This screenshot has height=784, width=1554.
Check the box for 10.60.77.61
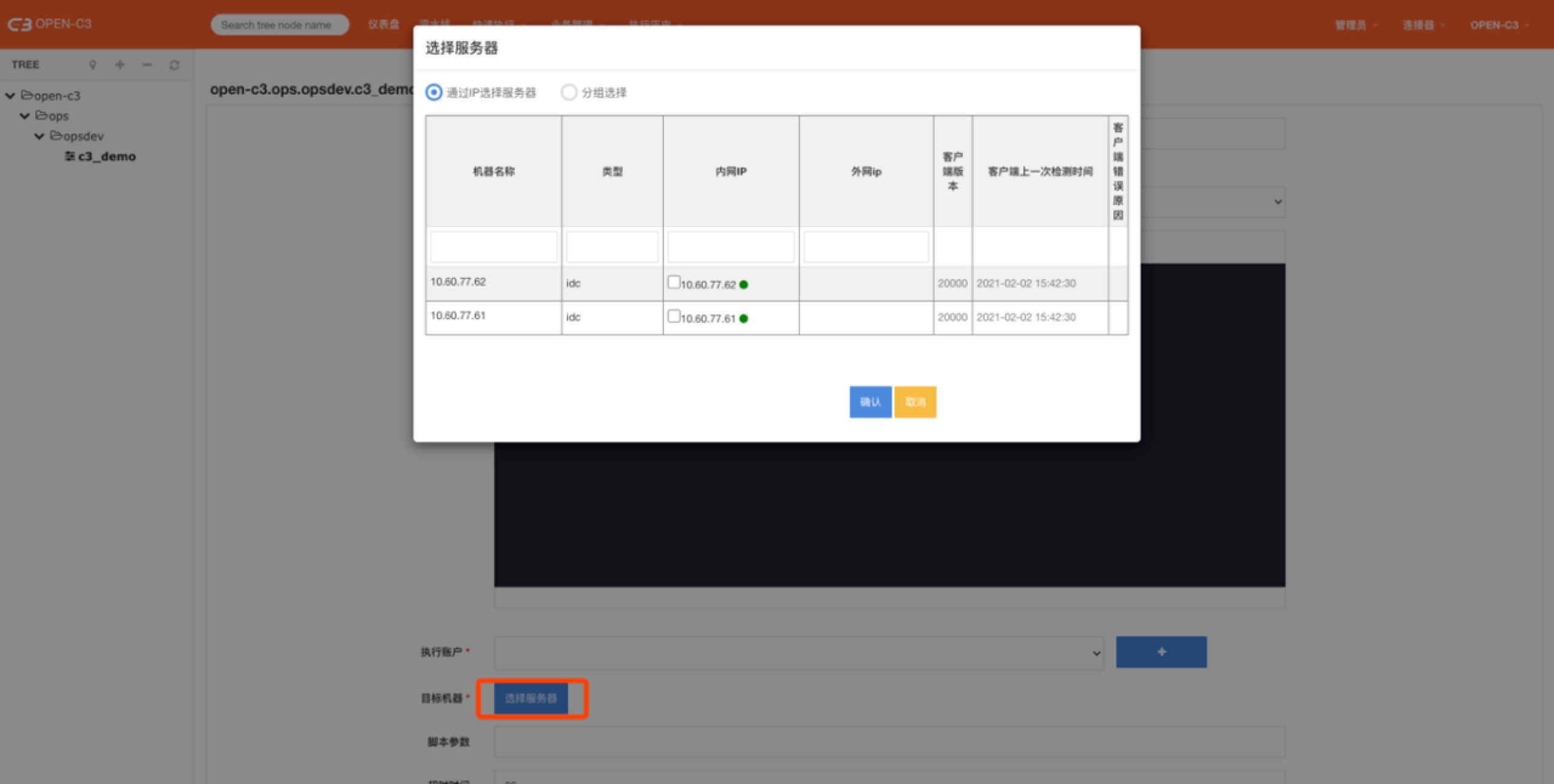(x=673, y=316)
